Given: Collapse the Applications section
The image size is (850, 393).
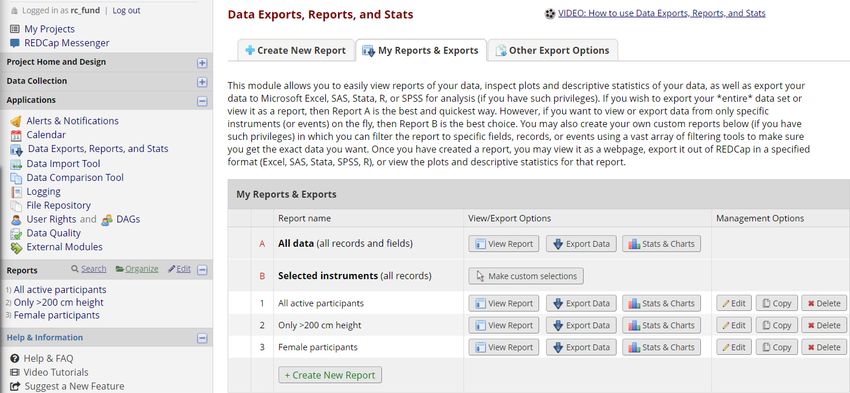Looking at the screenshot, I should point(202,101).
